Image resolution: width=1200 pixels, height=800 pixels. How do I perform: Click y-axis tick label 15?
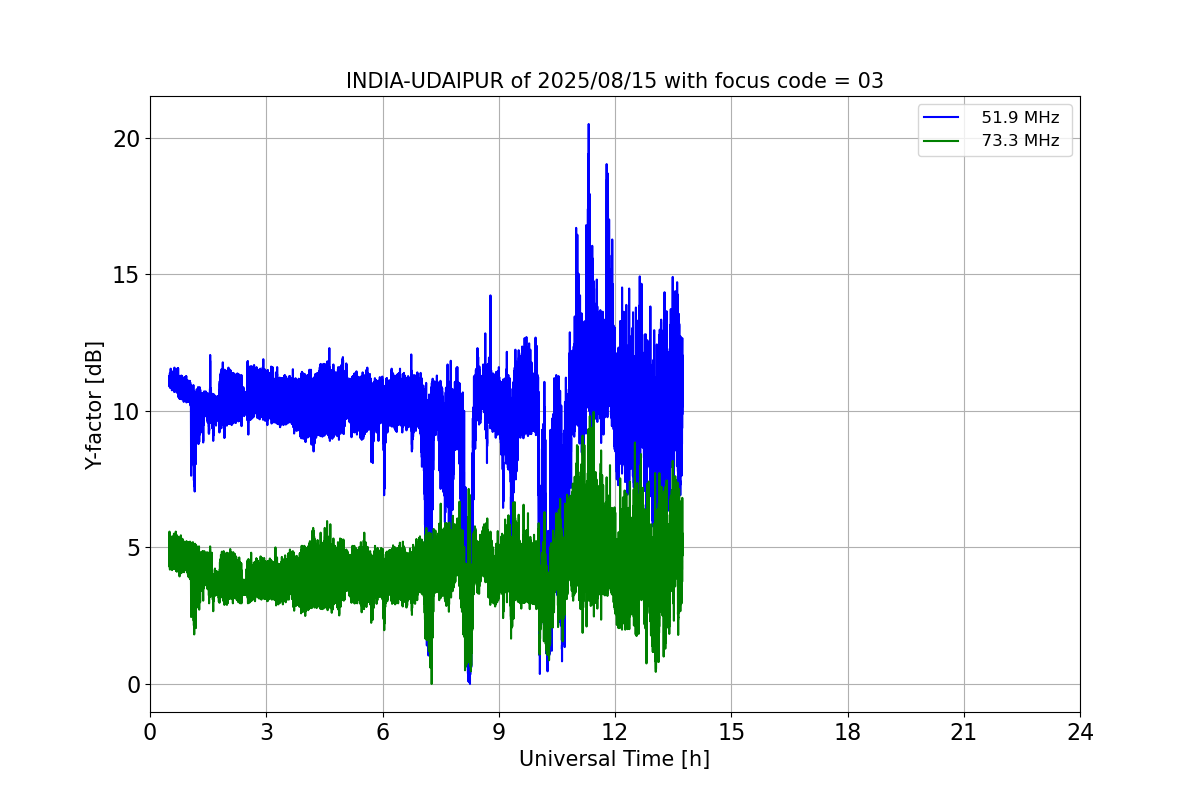click(126, 275)
